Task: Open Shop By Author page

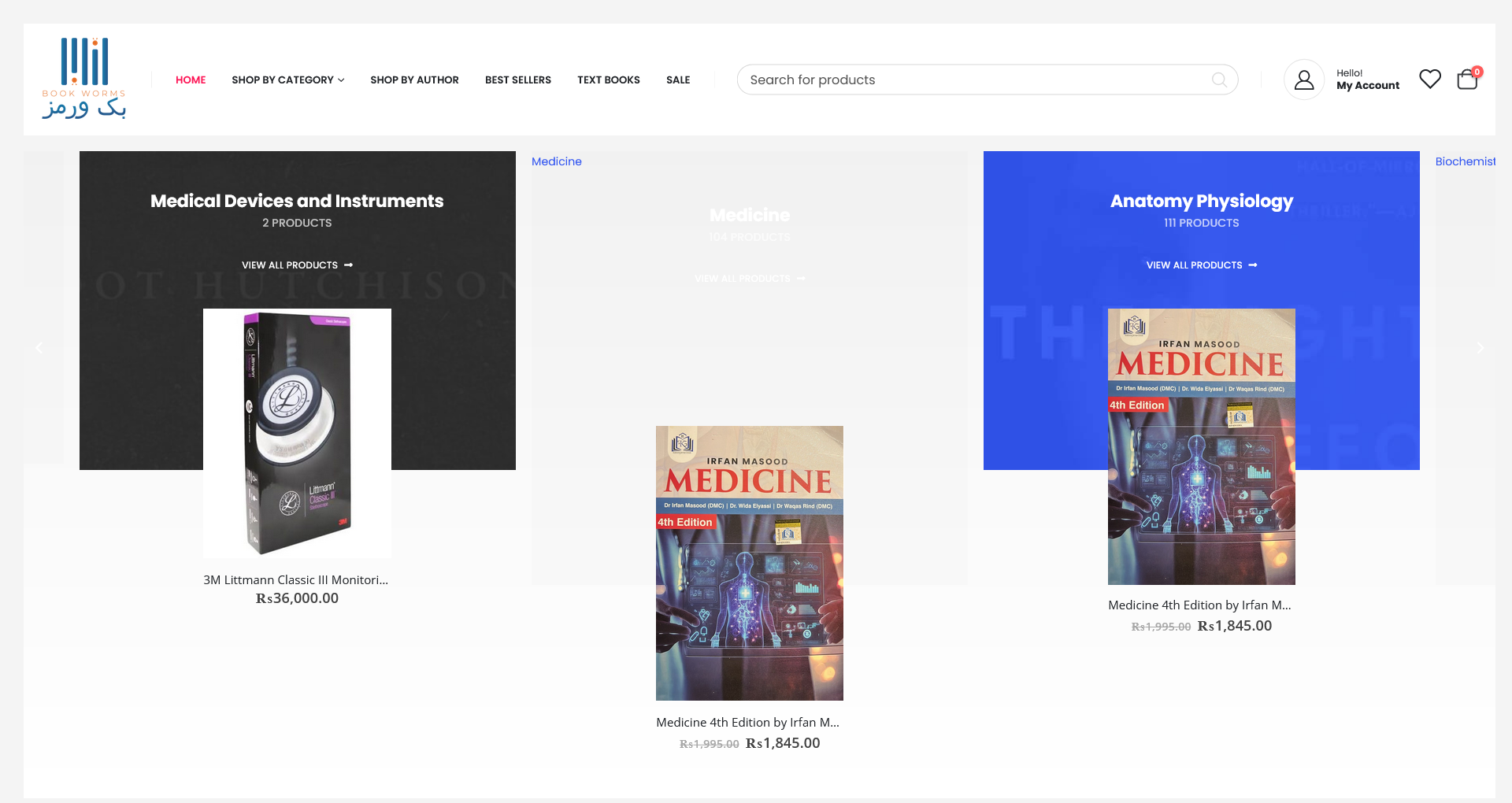Action: pos(414,80)
